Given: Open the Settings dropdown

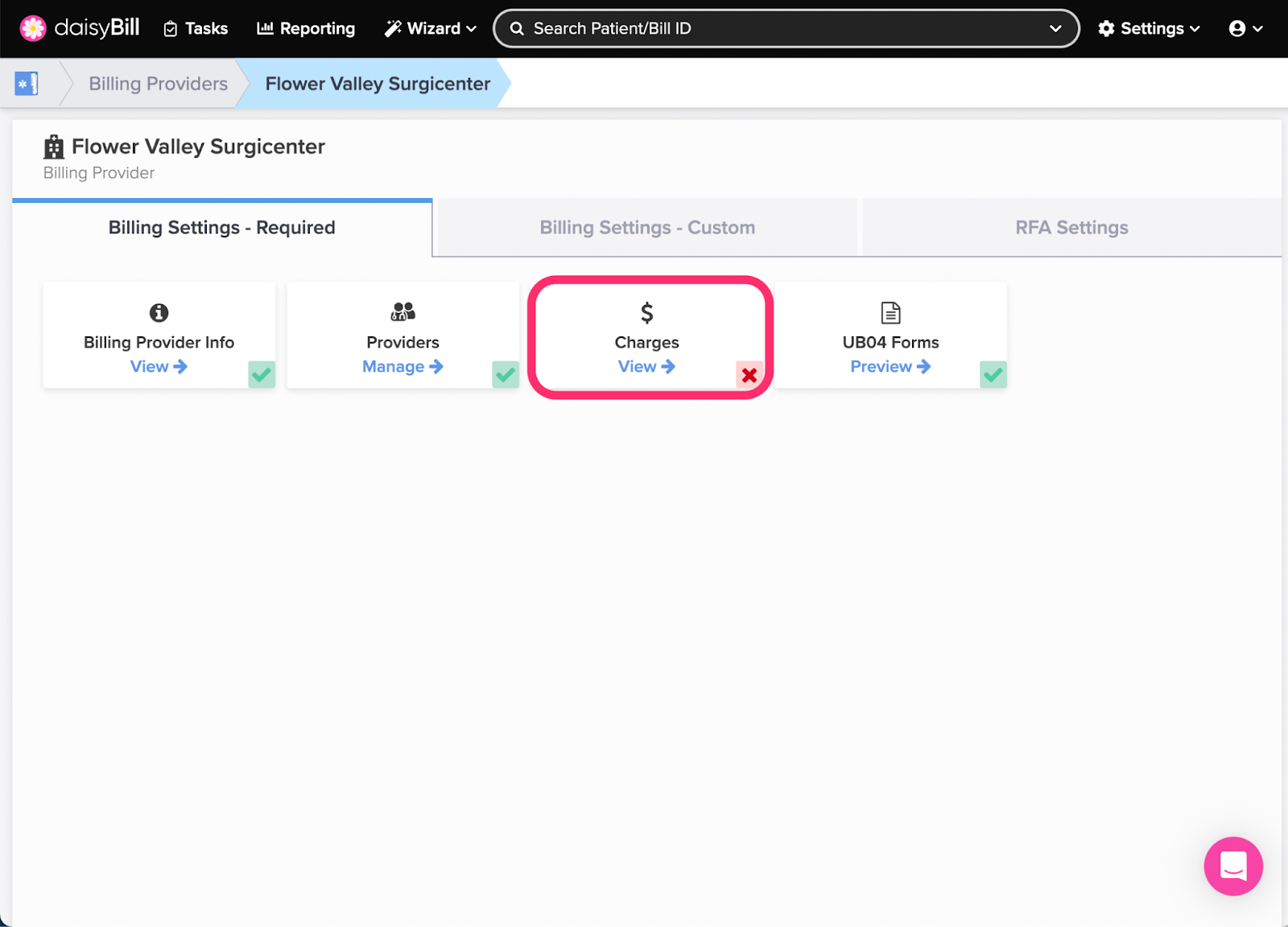Looking at the screenshot, I should click(x=1149, y=28).
